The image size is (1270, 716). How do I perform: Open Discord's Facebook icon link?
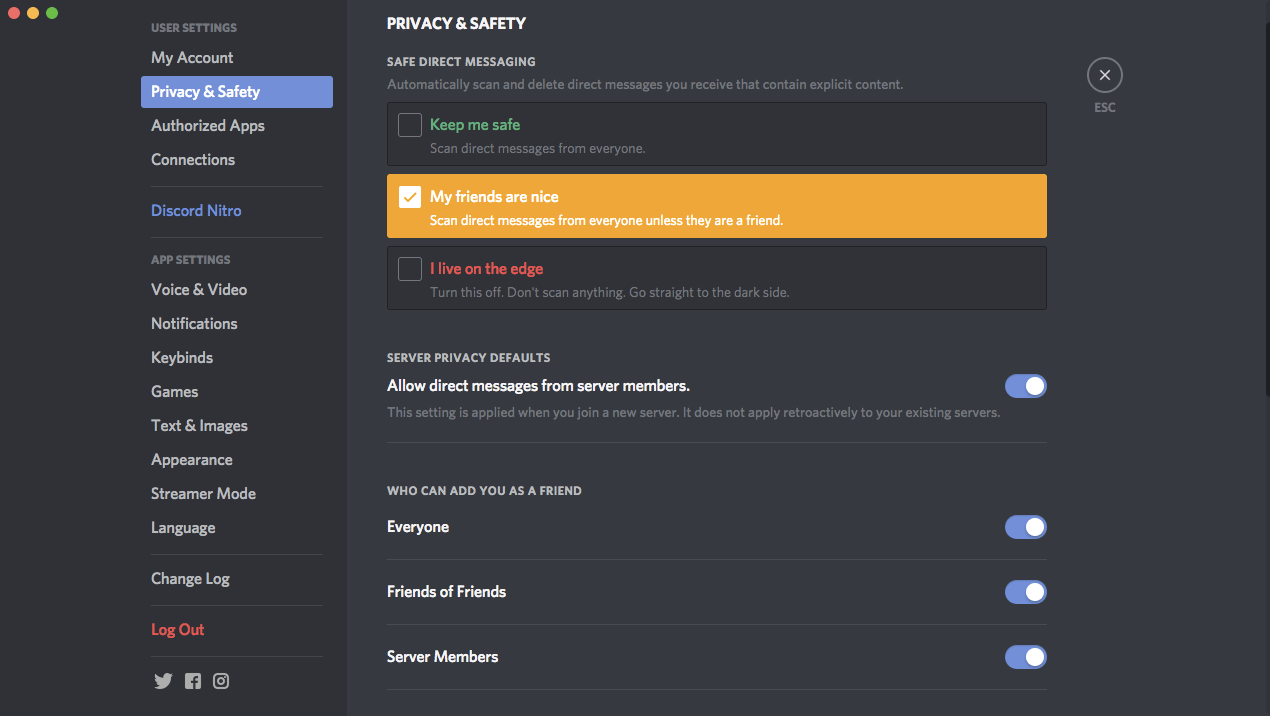[x=193, y=681]
